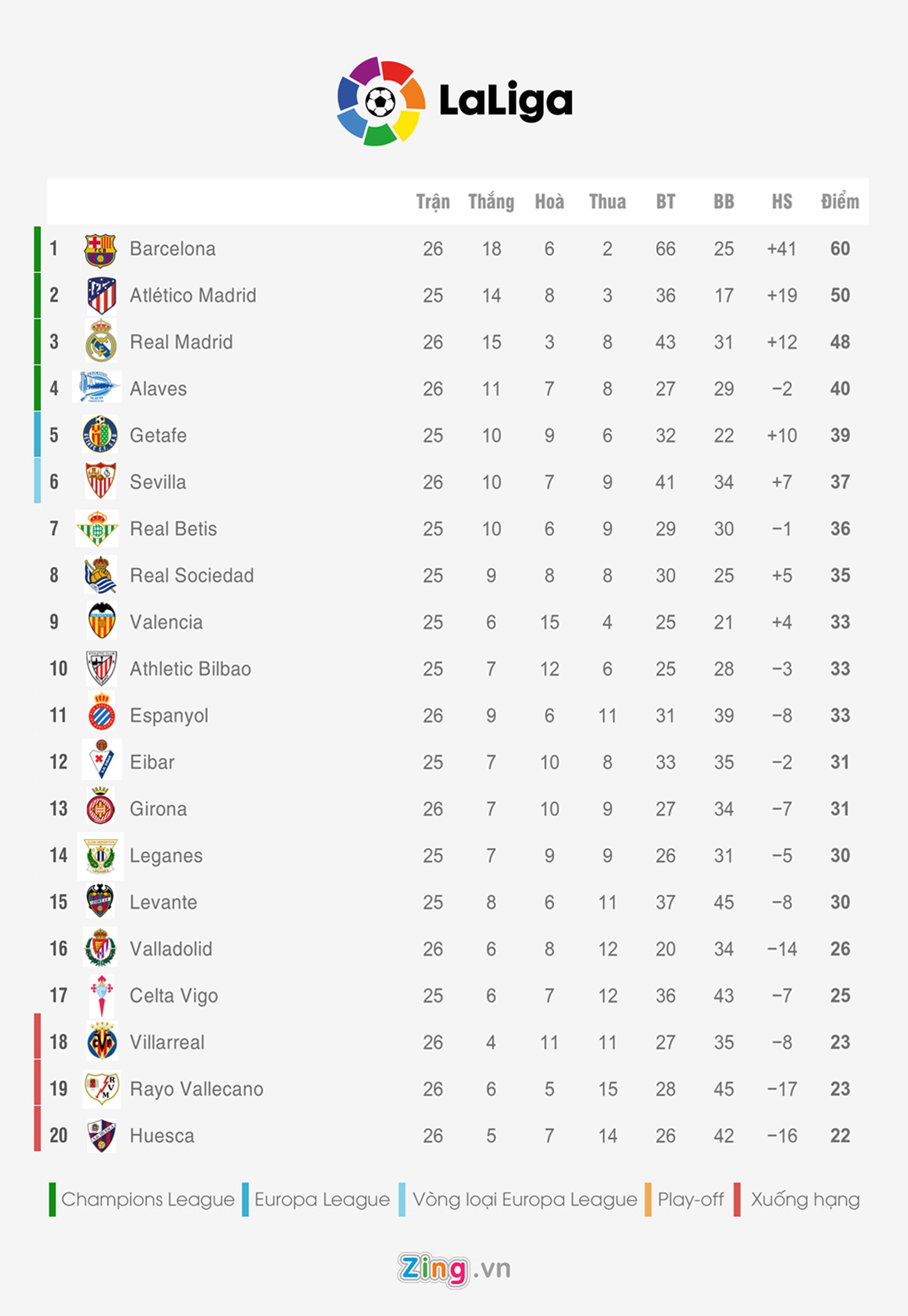Click the Điểm column header

point(839,202)
